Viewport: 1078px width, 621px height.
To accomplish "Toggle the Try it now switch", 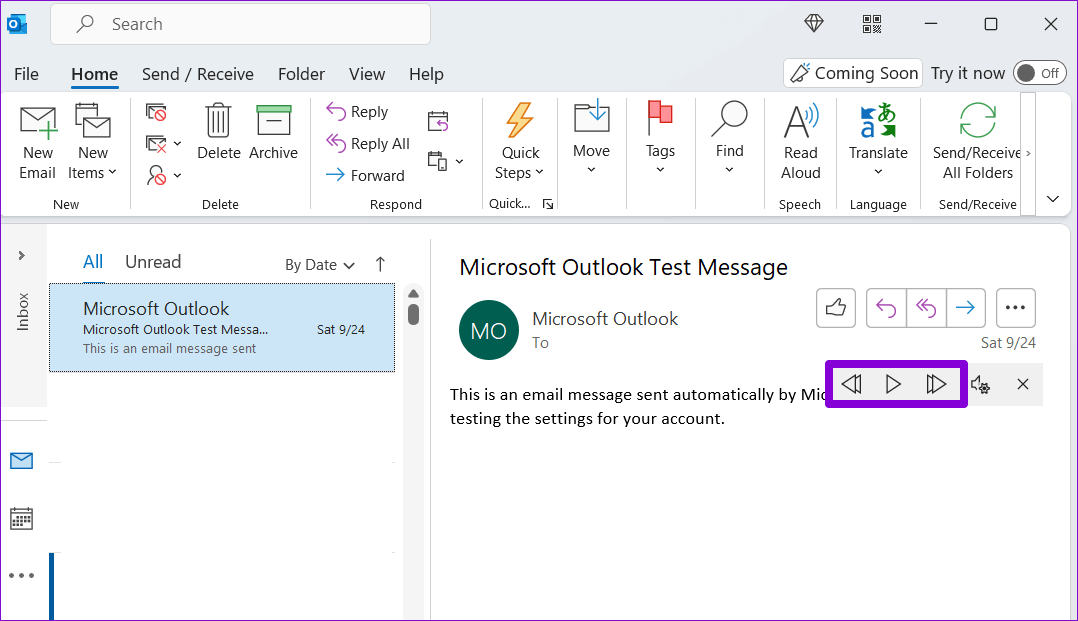I will pos(1039,73).
